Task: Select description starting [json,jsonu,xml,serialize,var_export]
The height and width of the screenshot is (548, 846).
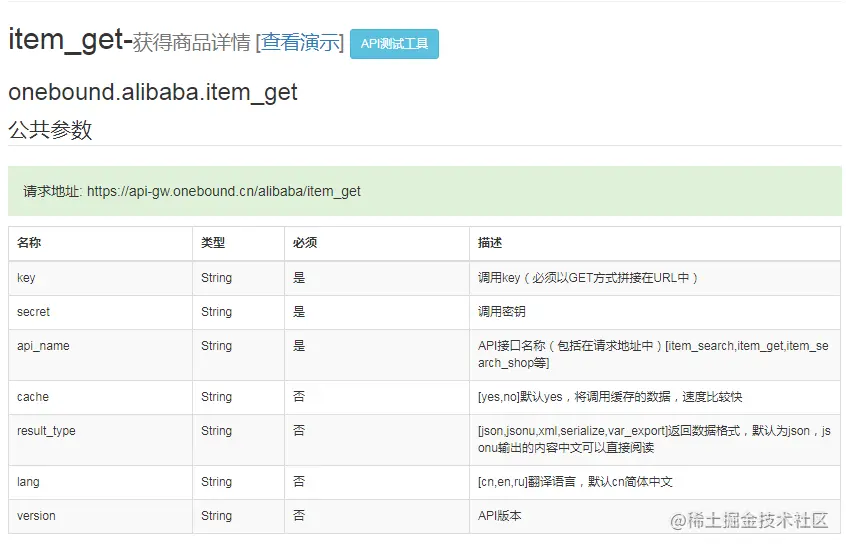Action: tap(654, 439)
